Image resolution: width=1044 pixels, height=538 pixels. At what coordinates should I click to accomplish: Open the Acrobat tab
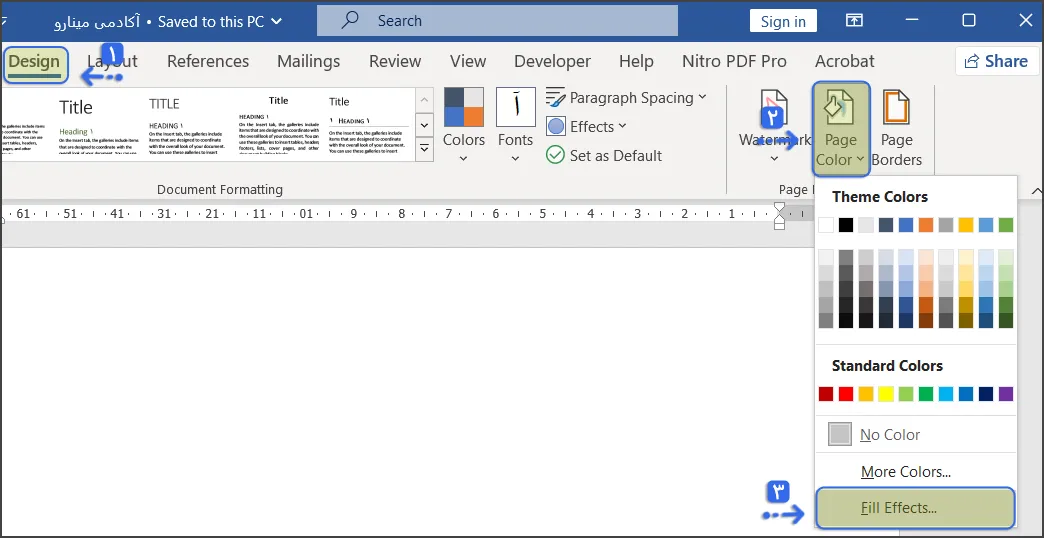[844, 61]
